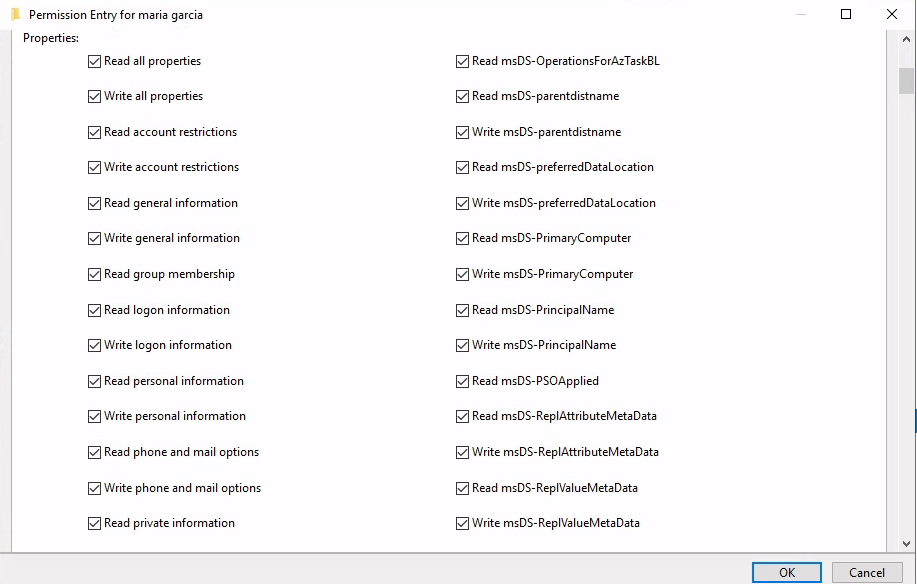Toggle Read personal information checkbox
The image size is (917, 584).
pyautogui.click(x=94, y=382)
